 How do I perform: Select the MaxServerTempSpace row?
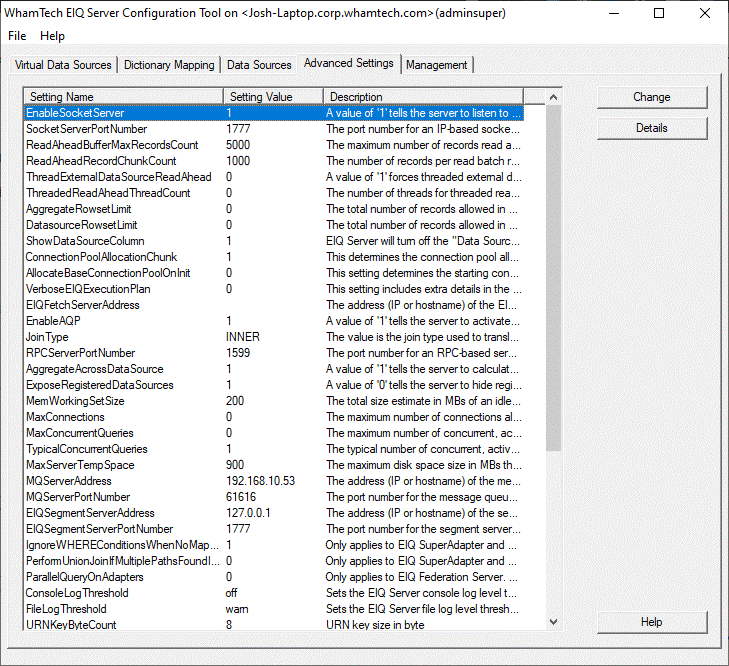(274, 465)
